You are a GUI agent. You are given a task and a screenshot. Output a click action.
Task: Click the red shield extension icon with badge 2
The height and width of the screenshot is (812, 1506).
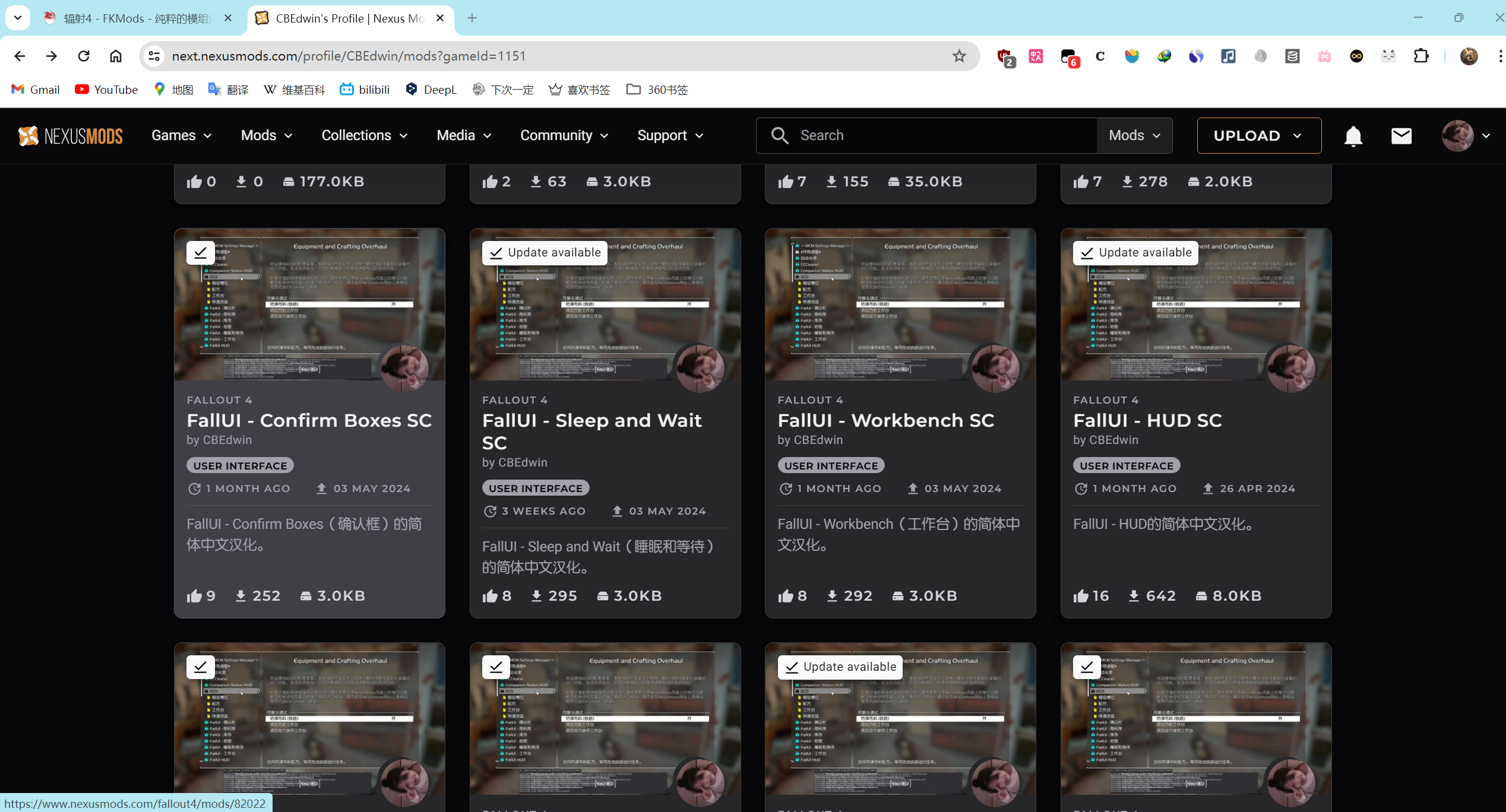(1005, 57)
